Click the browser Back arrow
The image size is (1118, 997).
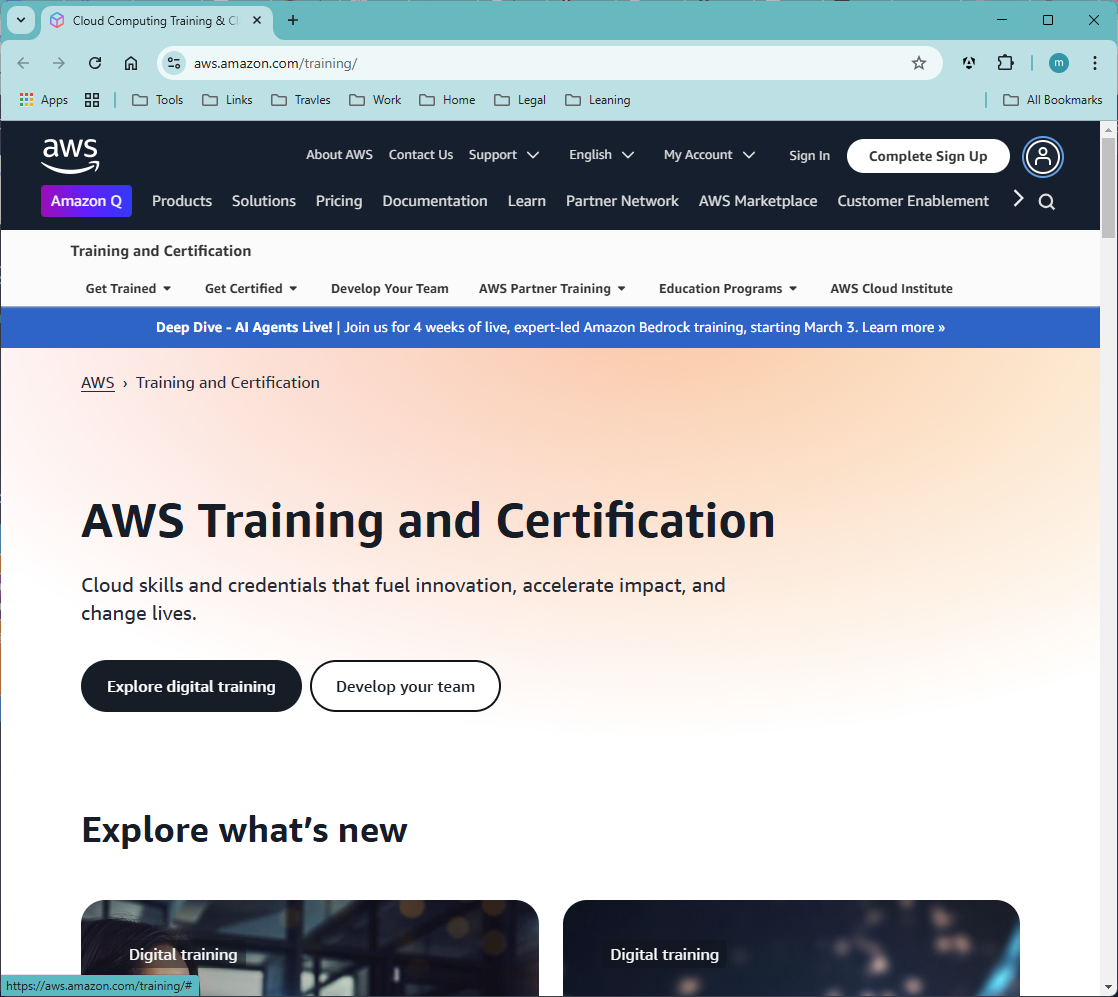[x=24, y=63]
